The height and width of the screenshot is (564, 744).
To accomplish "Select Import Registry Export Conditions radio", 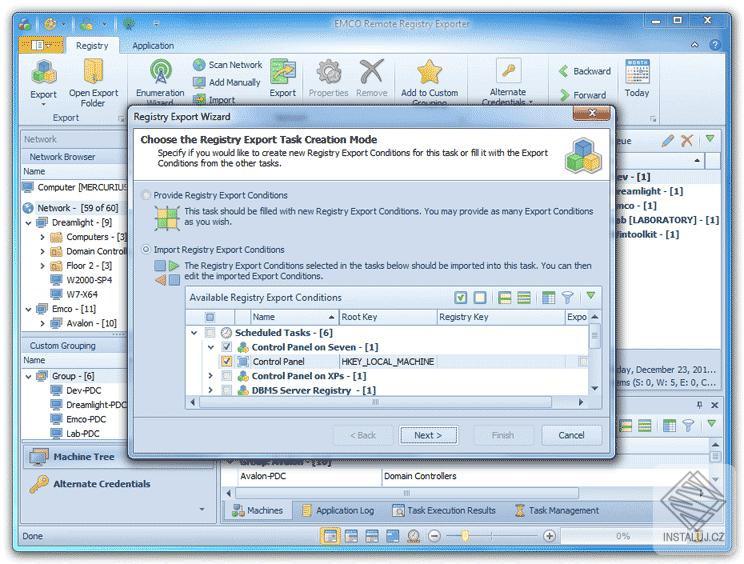I will coord(146,250).
